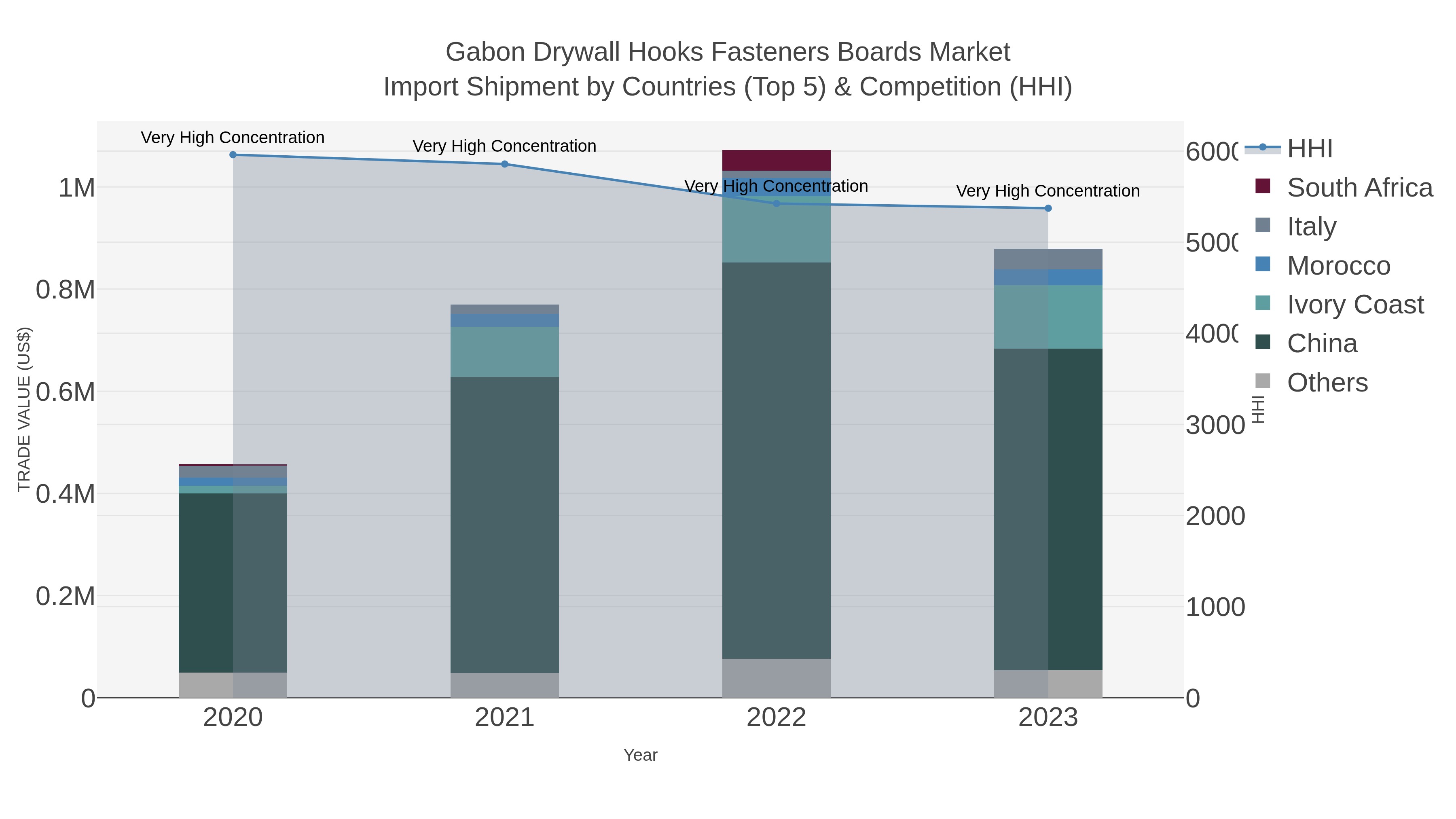Select the 2021 HHI data point
Viewport: 1456px width, 819px height.
point(505,165)
